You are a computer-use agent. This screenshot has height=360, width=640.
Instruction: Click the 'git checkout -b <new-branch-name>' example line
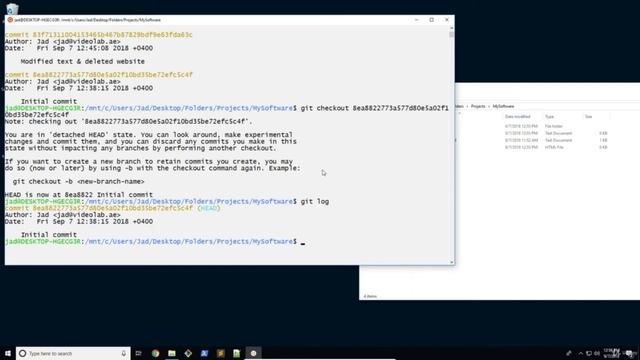(x=78, y=181)
